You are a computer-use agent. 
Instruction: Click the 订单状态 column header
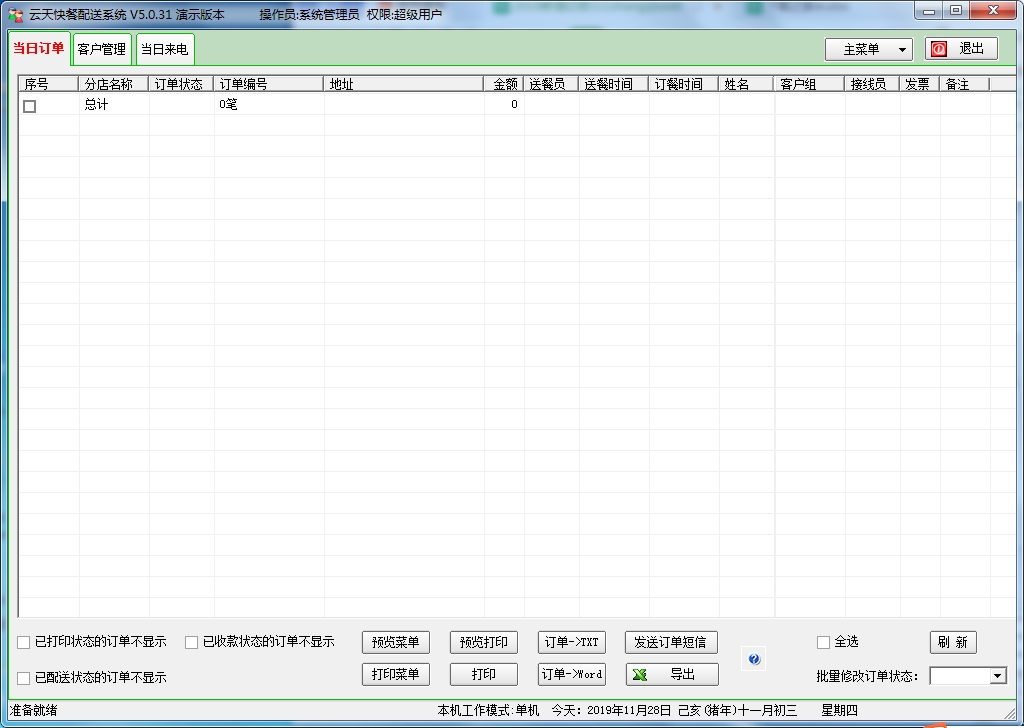pos(180,84)
